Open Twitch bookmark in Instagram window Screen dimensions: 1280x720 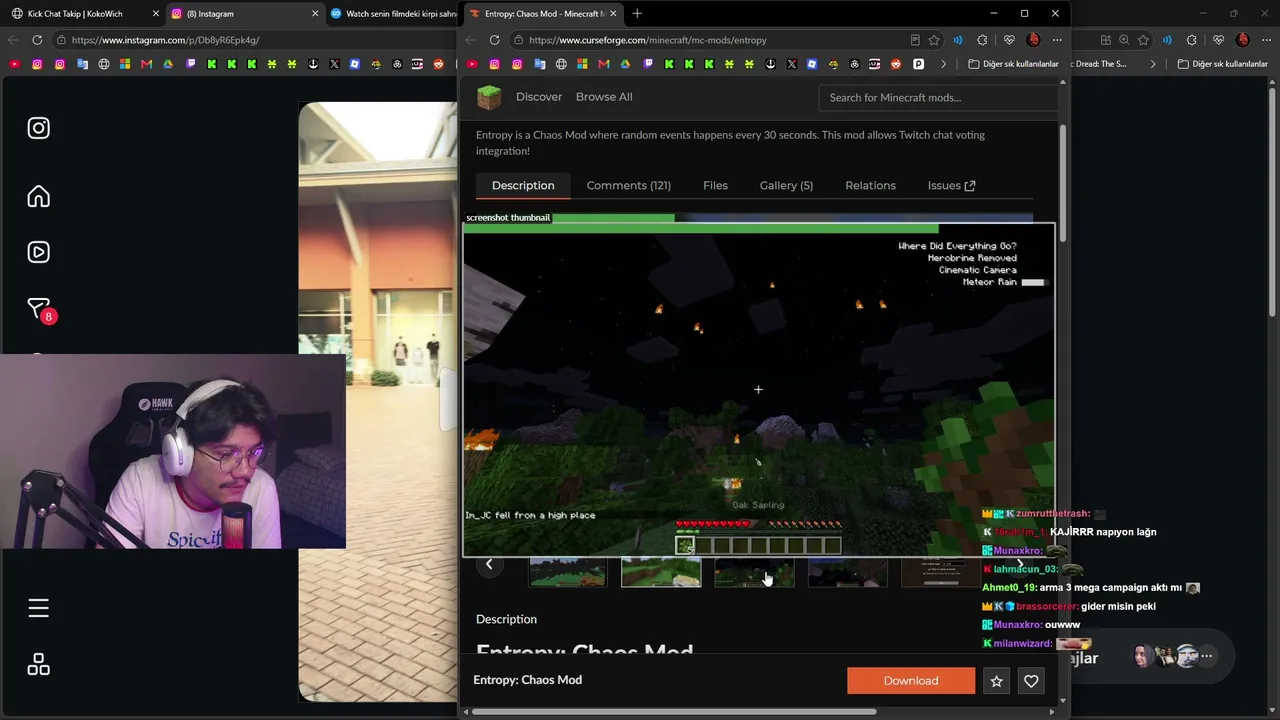(x=191, y=64)
